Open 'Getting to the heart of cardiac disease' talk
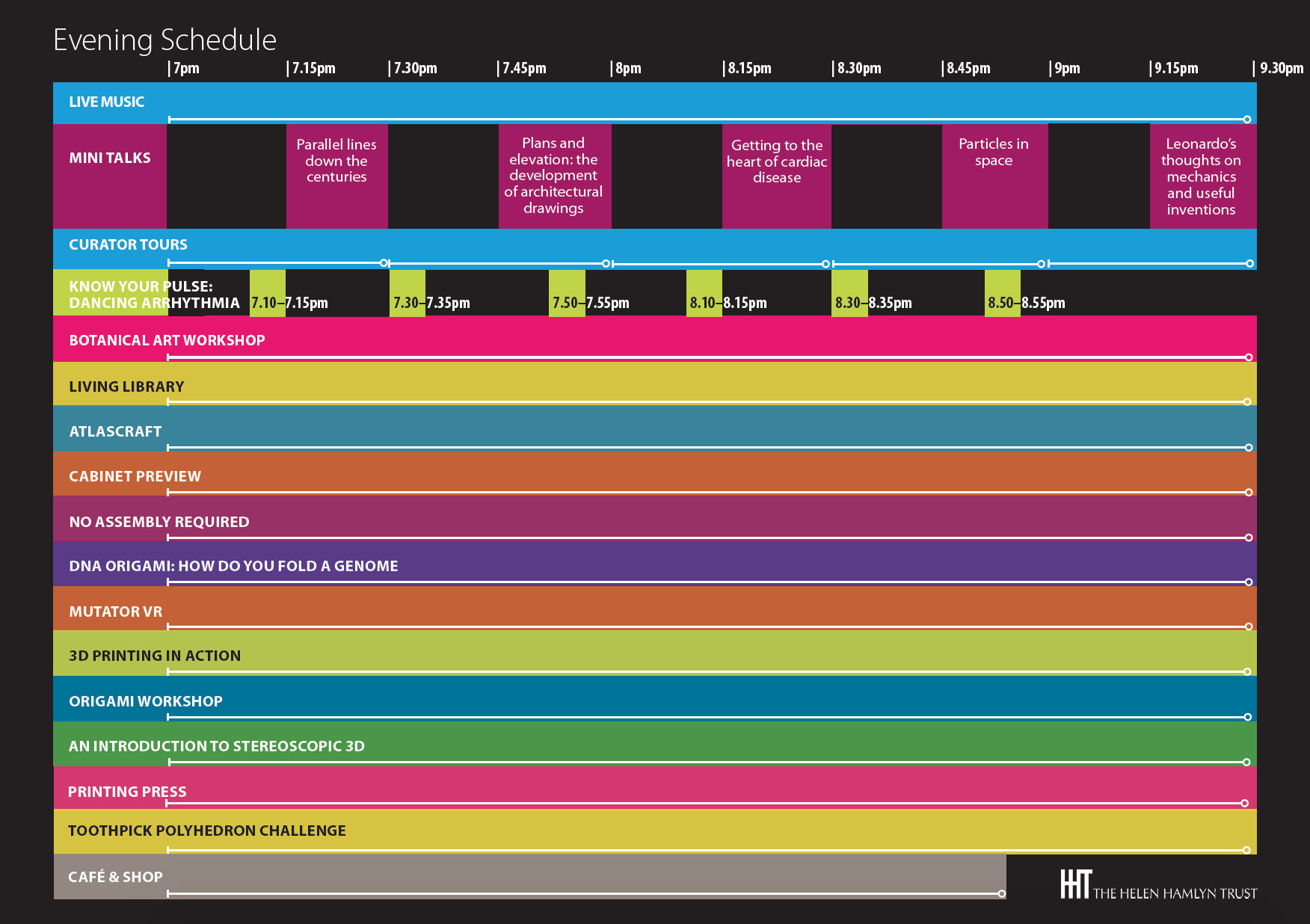 click(777, 176)
